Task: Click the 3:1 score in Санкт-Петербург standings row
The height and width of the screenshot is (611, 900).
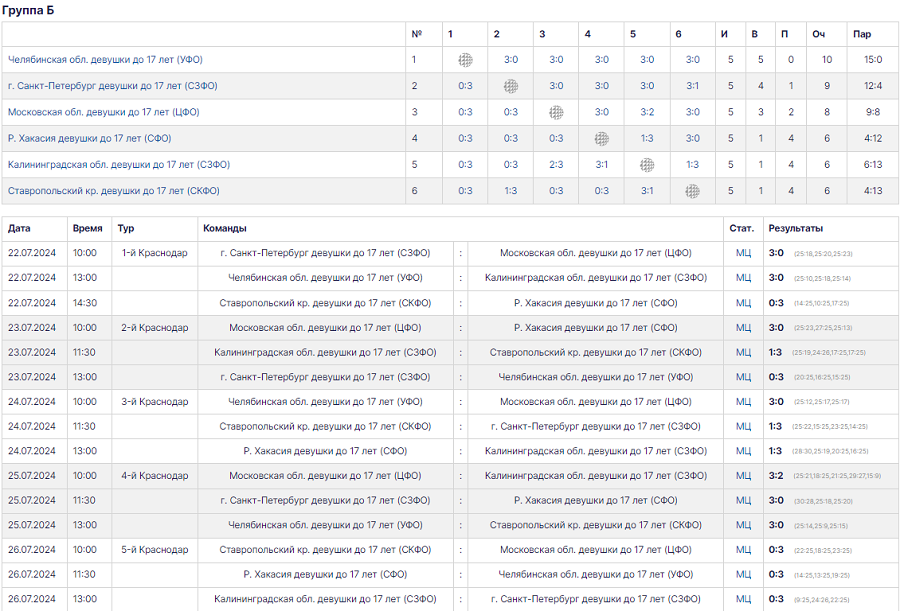Action: [692, 86]
